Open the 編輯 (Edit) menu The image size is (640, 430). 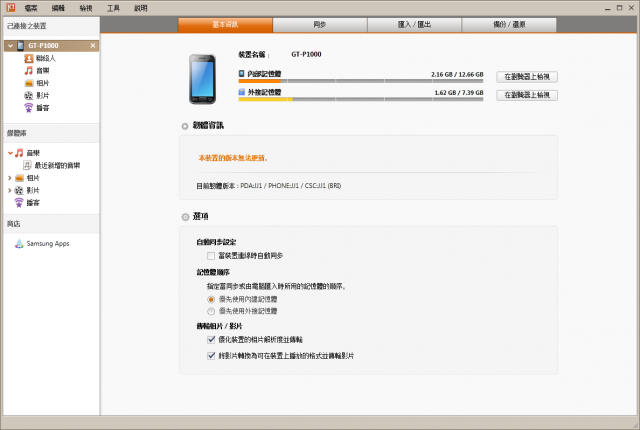coord(58,8)
